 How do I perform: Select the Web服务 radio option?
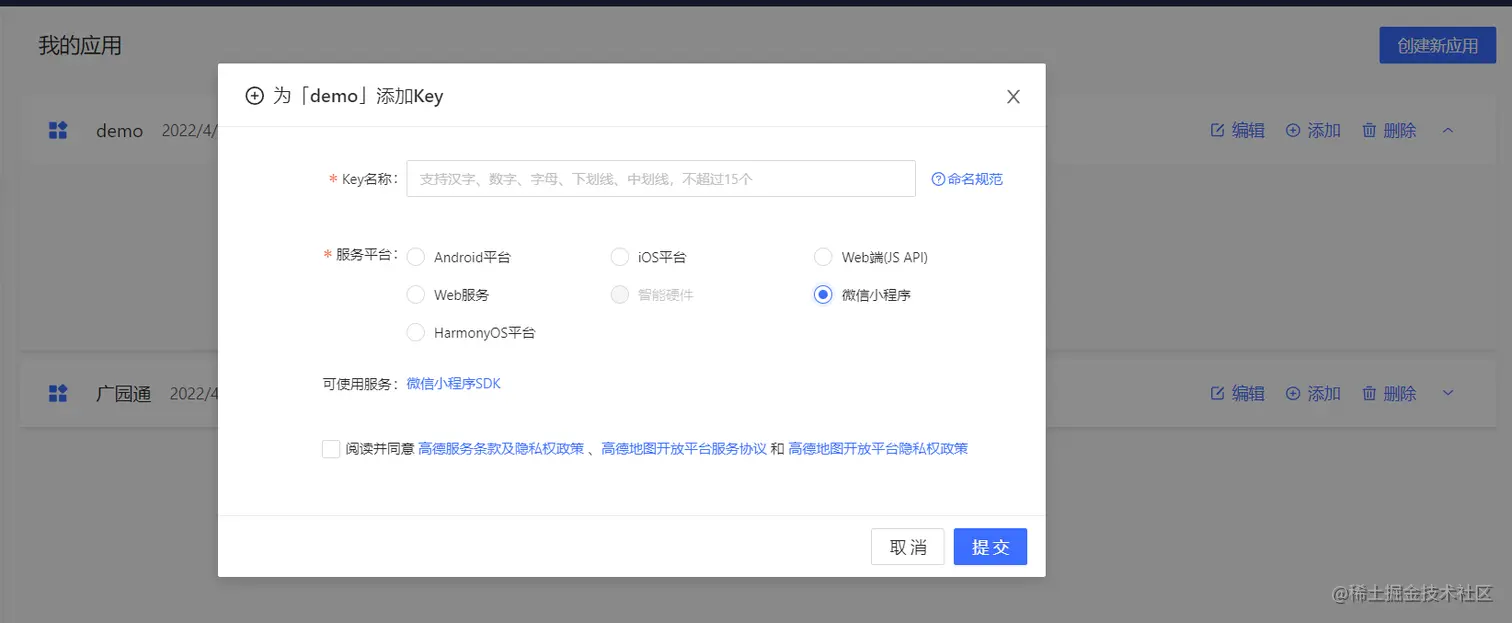click(416, 295)
